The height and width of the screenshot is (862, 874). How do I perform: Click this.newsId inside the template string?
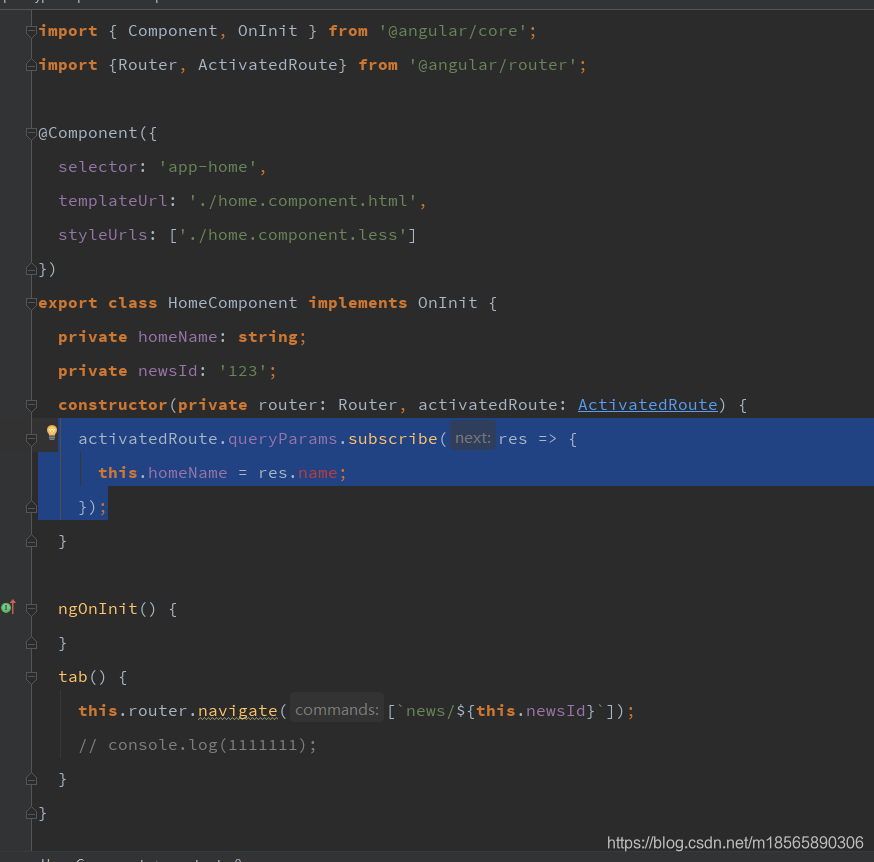click(x=531, y=711)
